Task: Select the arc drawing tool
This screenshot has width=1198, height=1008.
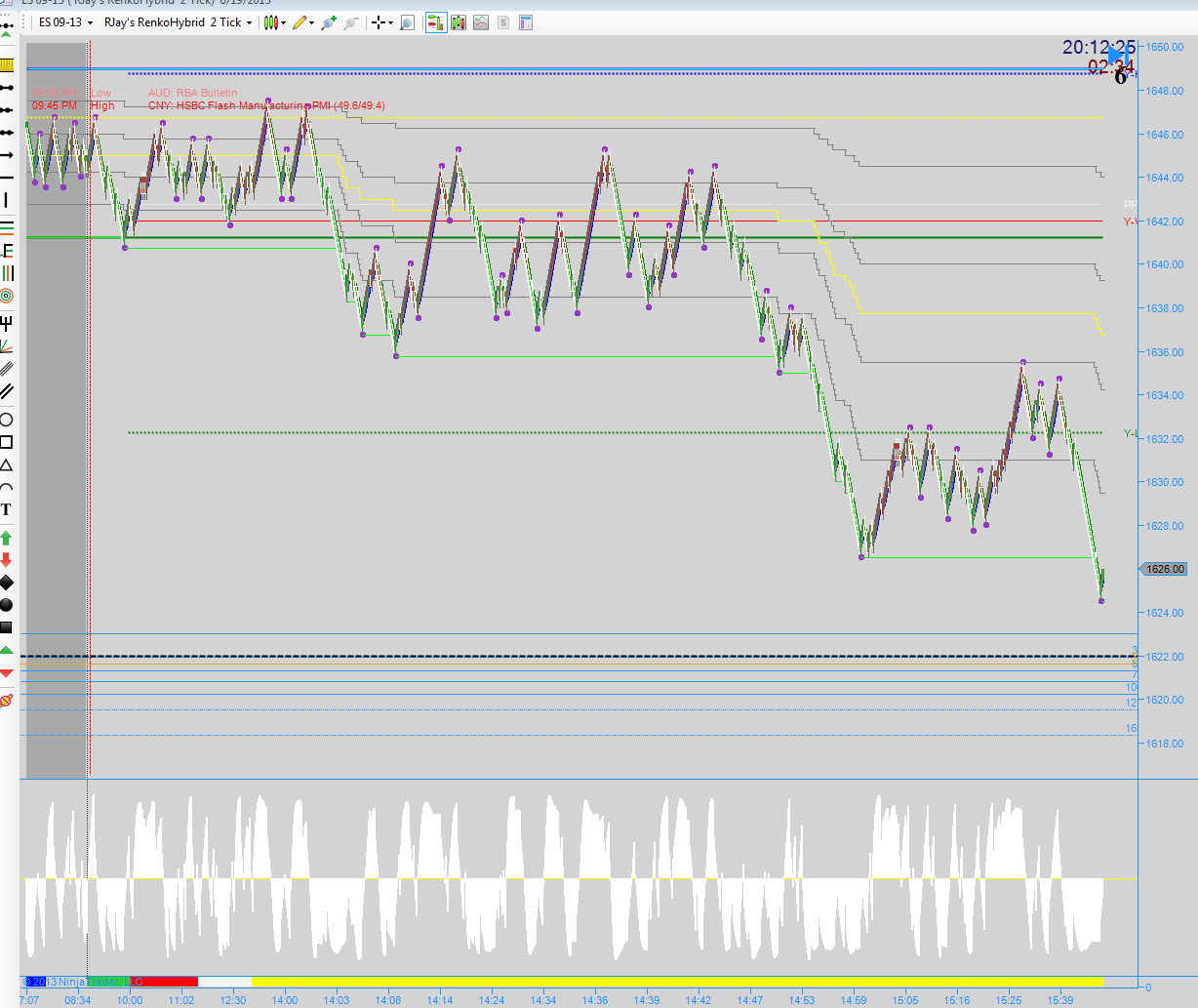Action: click(7, 487)
